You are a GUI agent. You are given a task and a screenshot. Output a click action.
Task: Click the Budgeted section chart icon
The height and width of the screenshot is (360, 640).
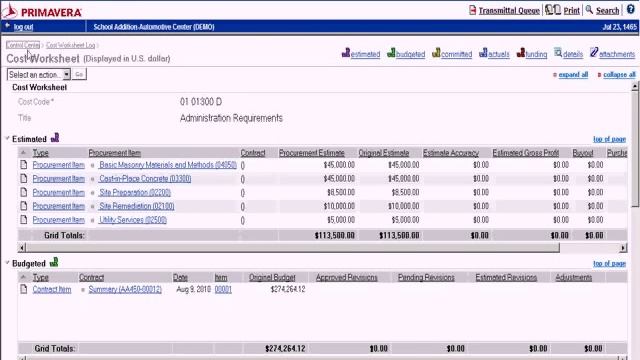coord(53,262)
